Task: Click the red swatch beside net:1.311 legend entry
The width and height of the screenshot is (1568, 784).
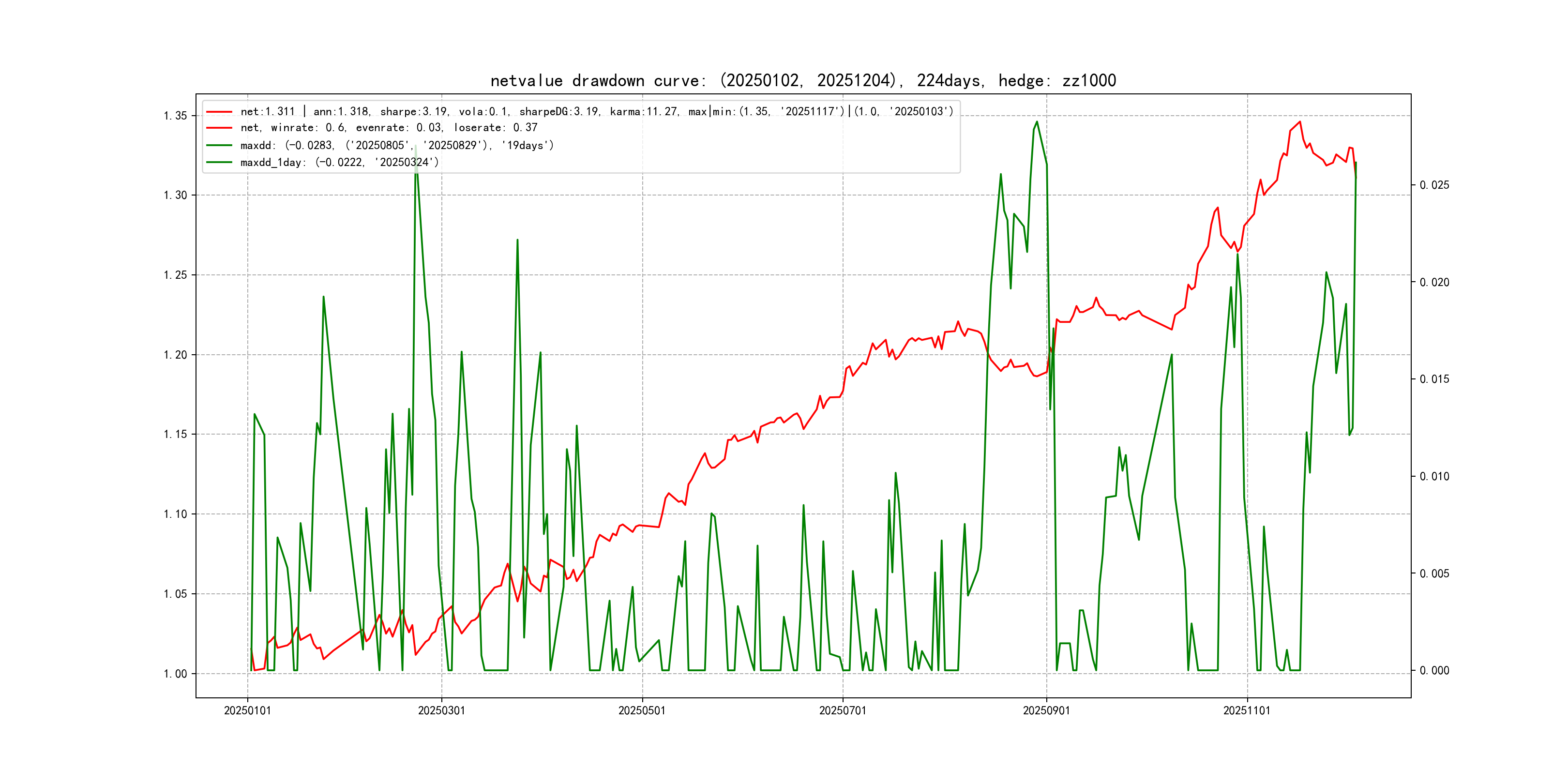Action: [219, 112]
